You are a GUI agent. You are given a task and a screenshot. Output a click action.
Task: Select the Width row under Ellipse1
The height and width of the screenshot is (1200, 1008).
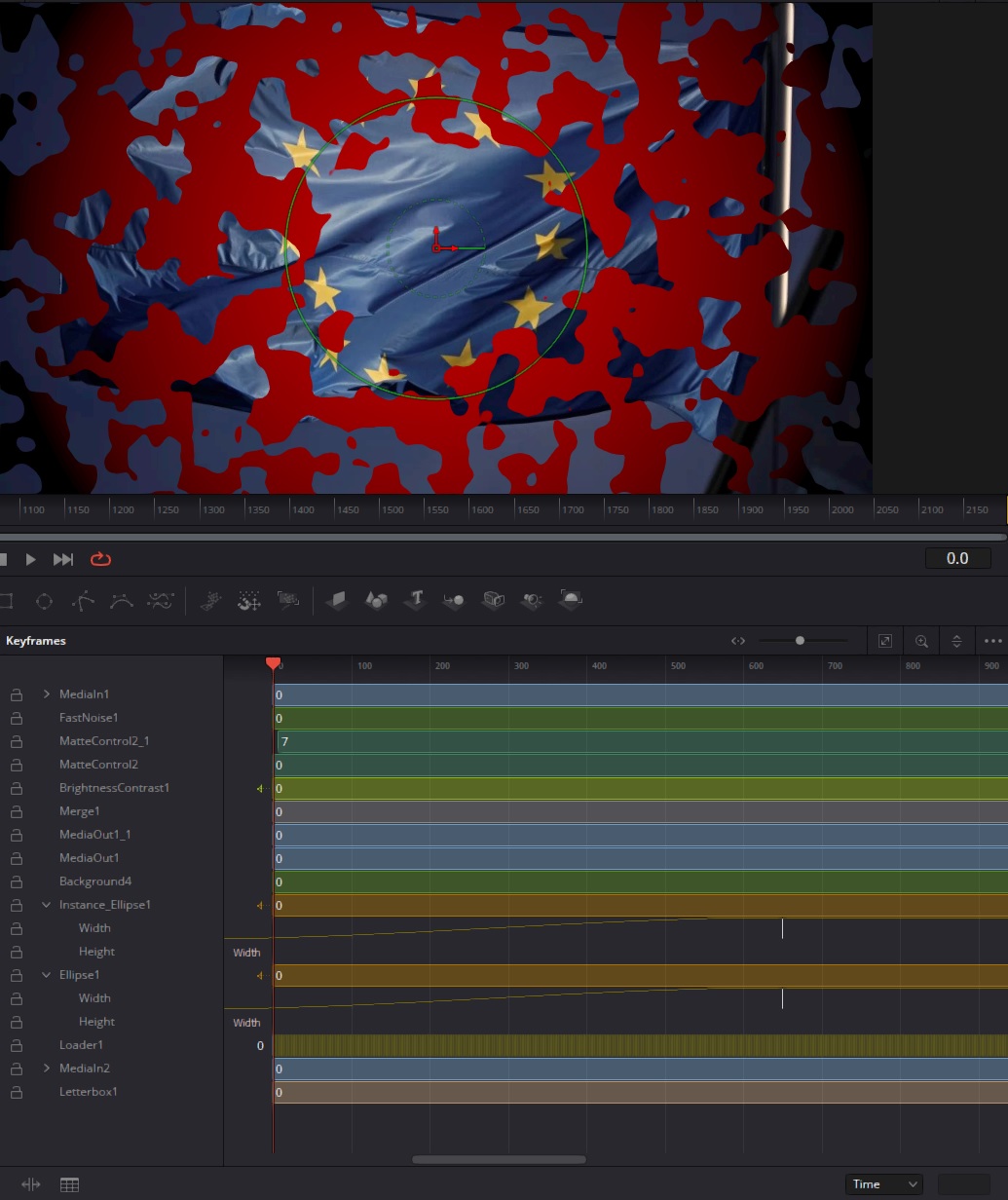94,998
